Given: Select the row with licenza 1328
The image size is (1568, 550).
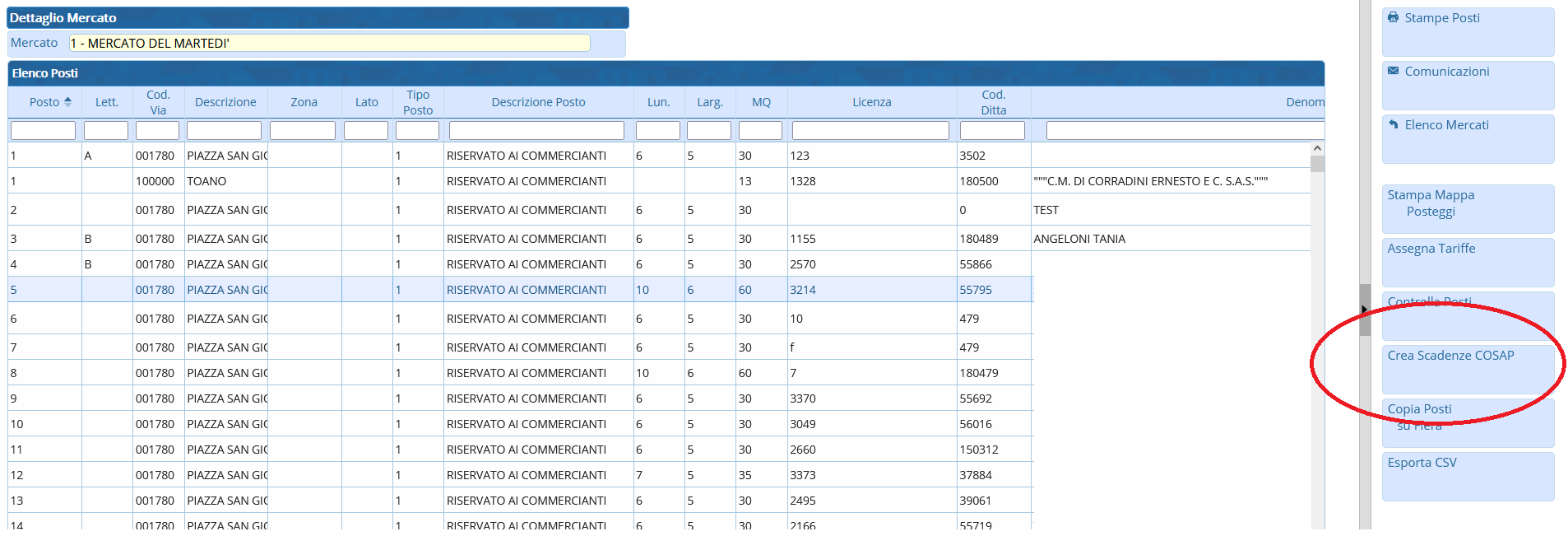Looking at the screenshot, I should coord(802,181).
